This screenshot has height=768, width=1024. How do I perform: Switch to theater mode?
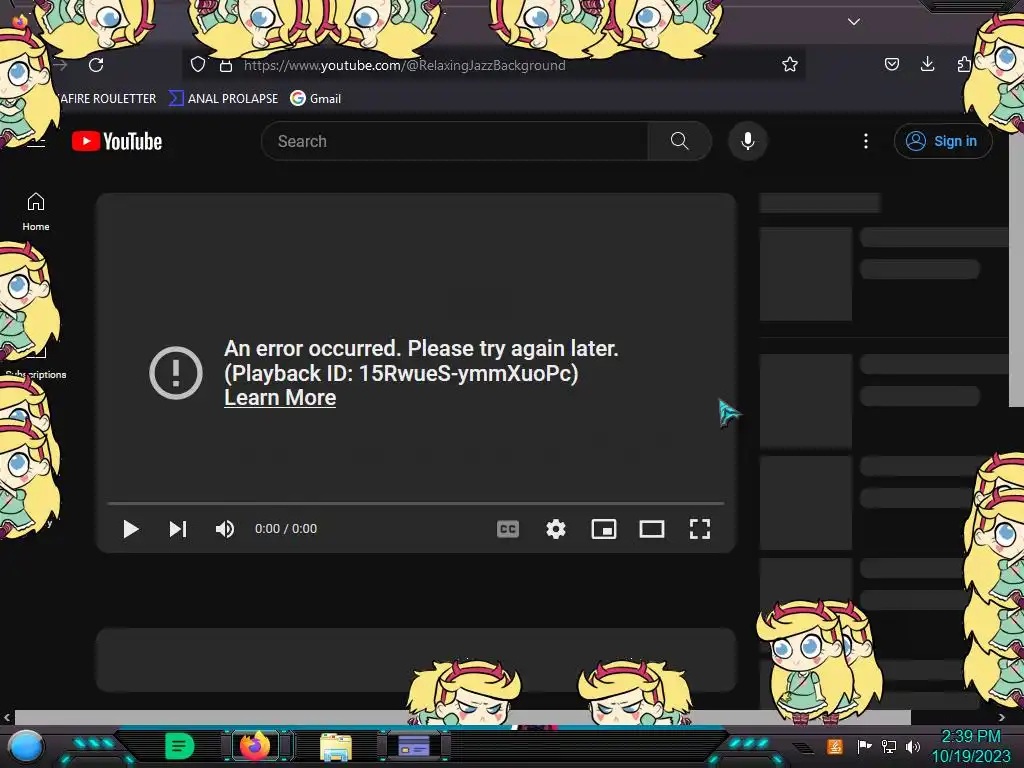652,529
